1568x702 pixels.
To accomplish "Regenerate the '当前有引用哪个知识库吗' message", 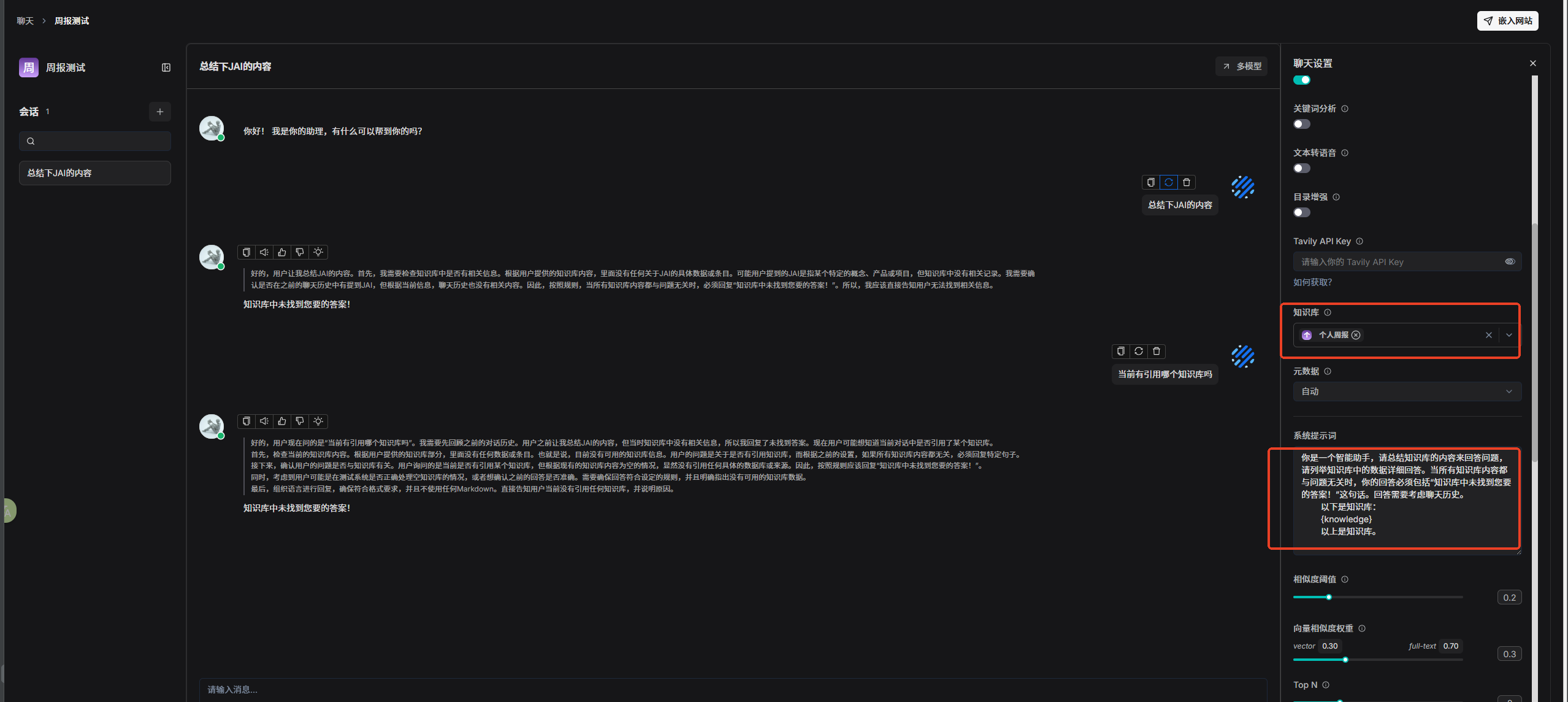I will coord(1138,352).
